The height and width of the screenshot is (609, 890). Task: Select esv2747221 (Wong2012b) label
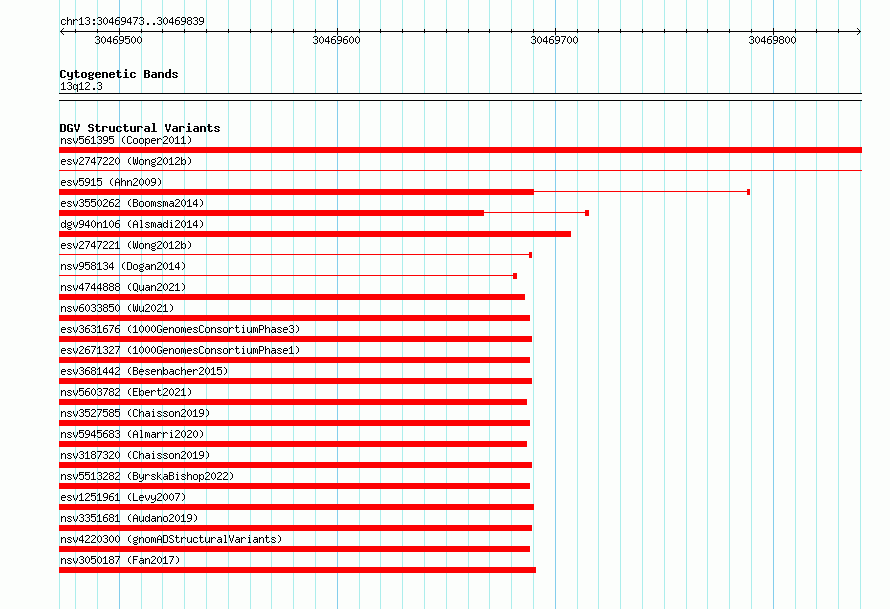click(x=126, y=245)
